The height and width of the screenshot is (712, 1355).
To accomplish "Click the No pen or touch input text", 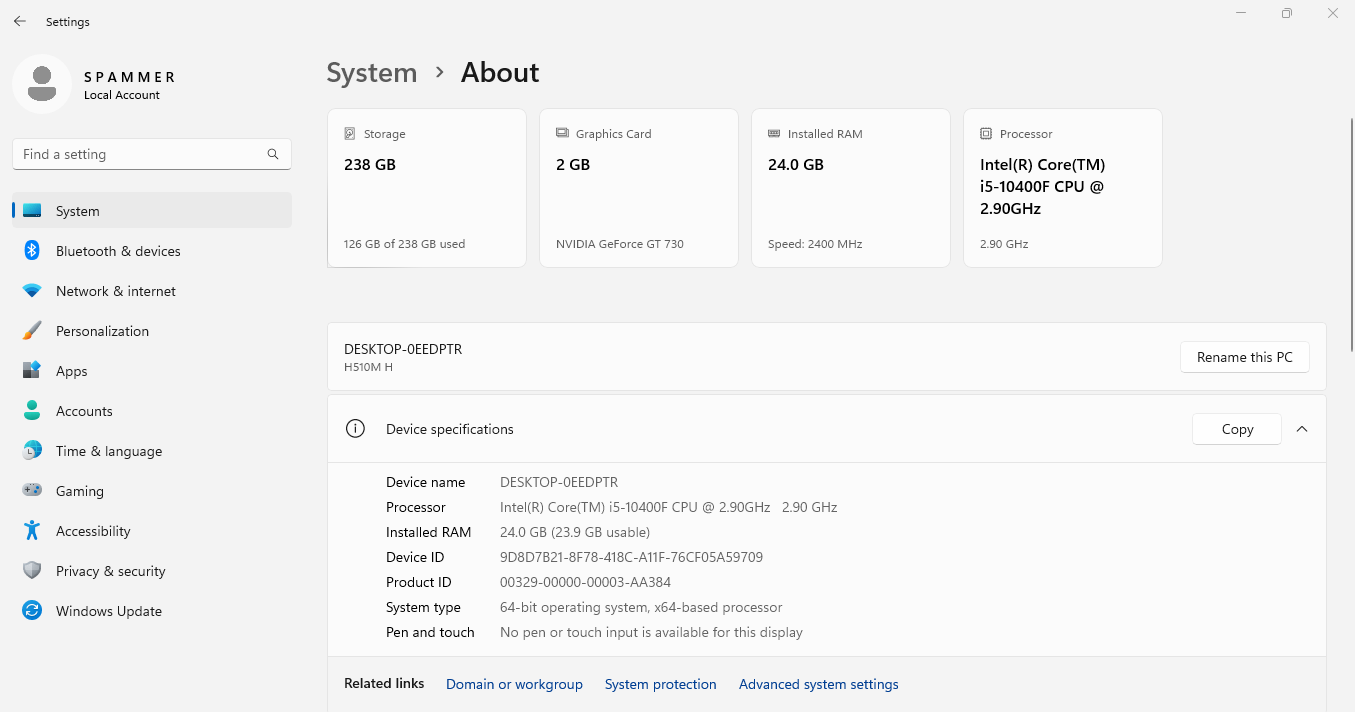I will 651,632.
